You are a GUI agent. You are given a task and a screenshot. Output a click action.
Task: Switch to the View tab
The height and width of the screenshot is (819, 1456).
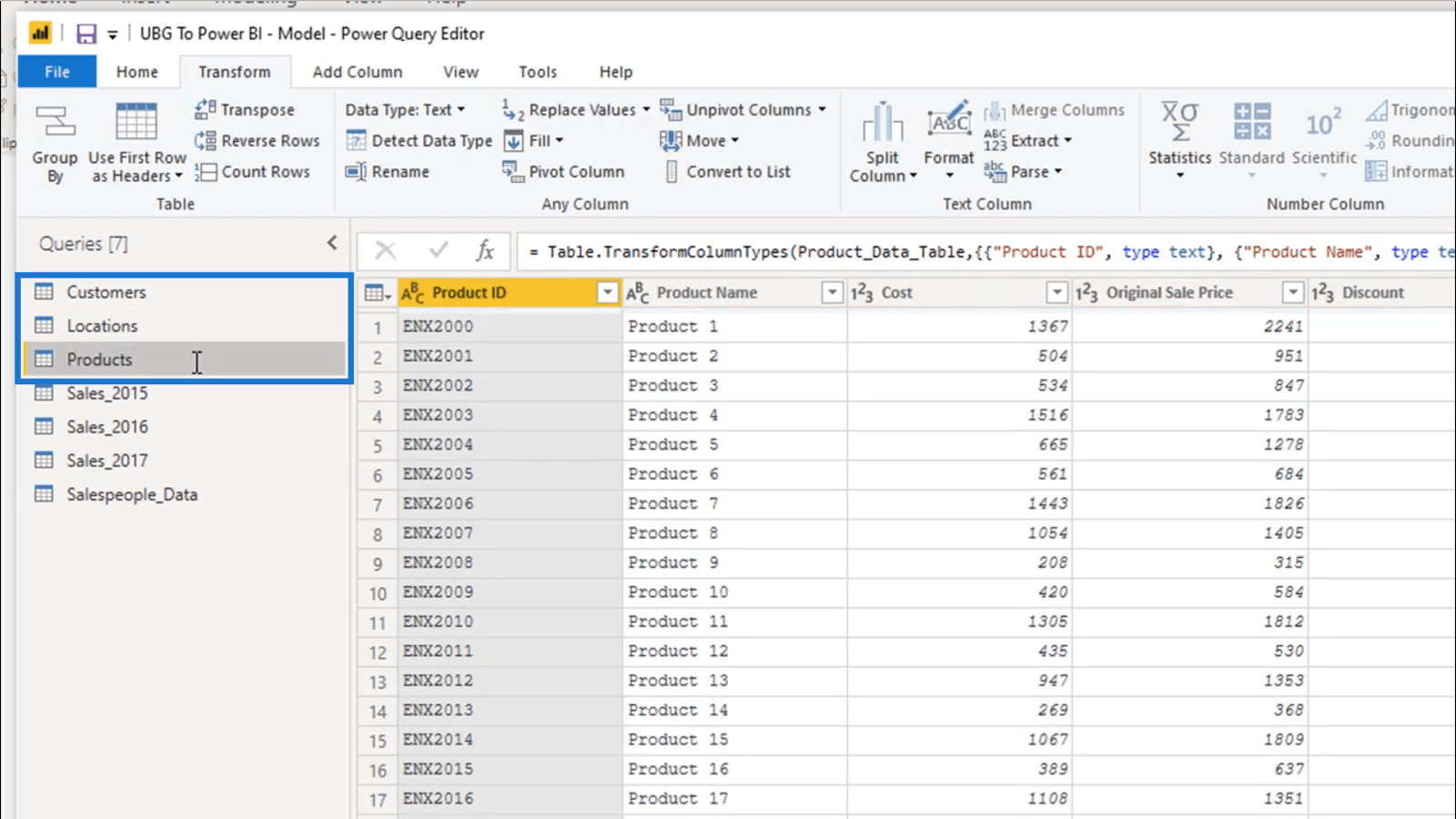[460, 72]
